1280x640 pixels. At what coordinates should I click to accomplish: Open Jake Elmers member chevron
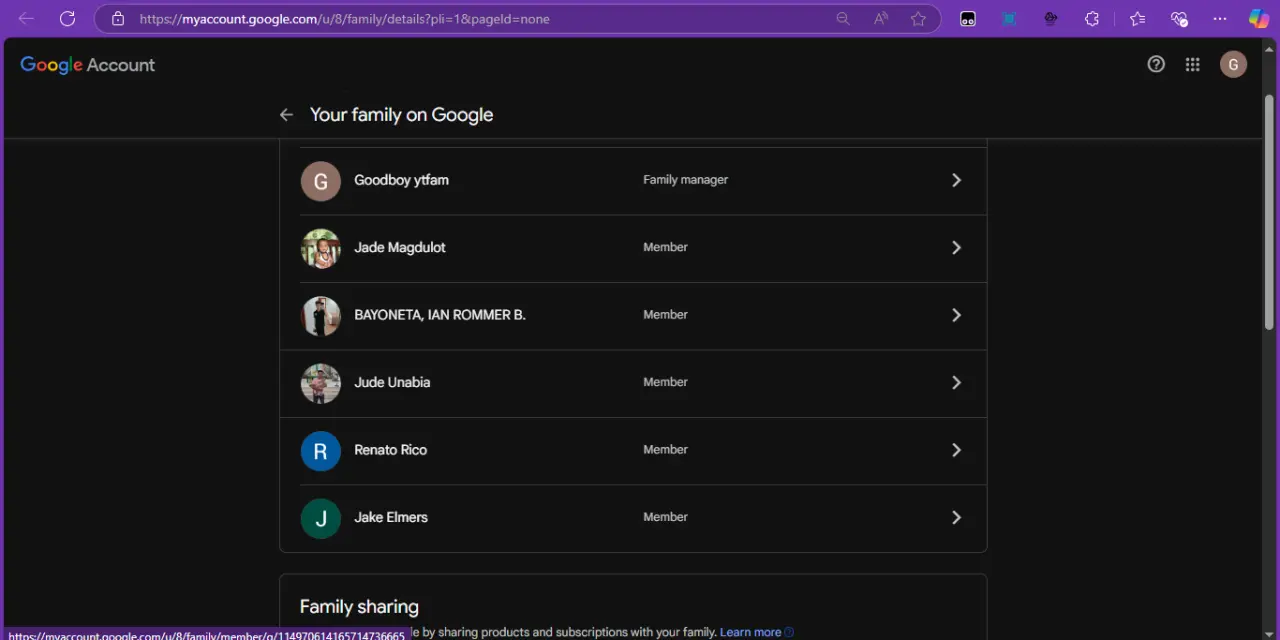(956, 518)
